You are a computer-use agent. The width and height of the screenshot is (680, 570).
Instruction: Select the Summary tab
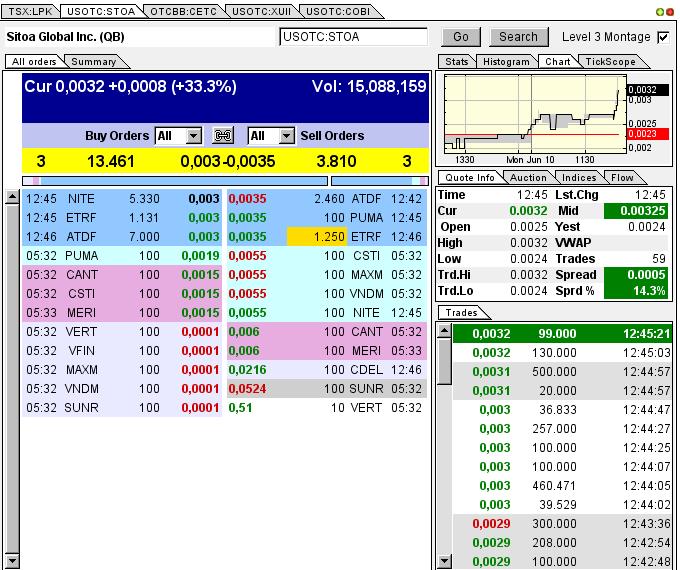click(x=93, y=62)
